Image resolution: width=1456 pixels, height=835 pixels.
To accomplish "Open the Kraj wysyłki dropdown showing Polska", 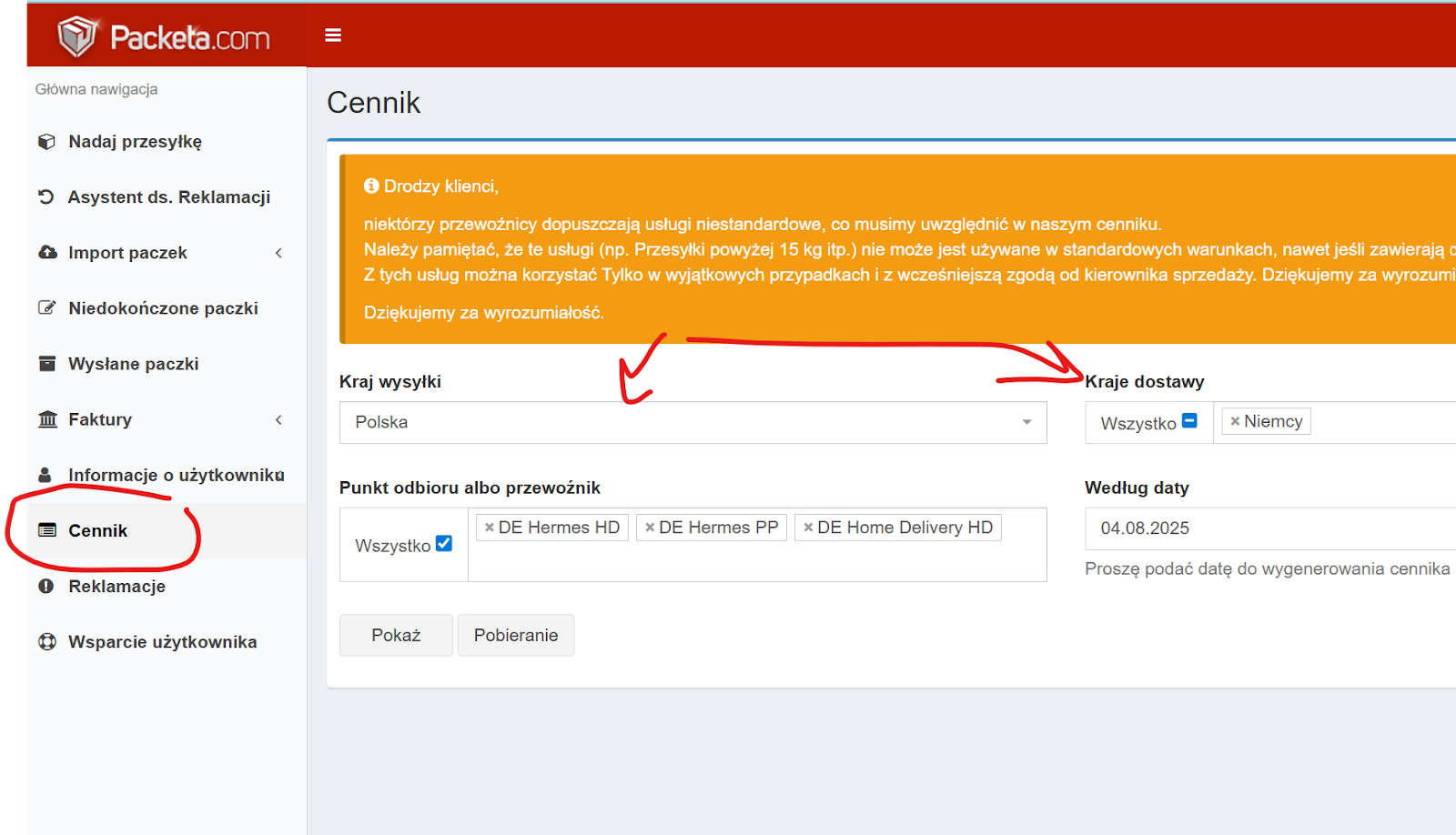I will point(693,423).
